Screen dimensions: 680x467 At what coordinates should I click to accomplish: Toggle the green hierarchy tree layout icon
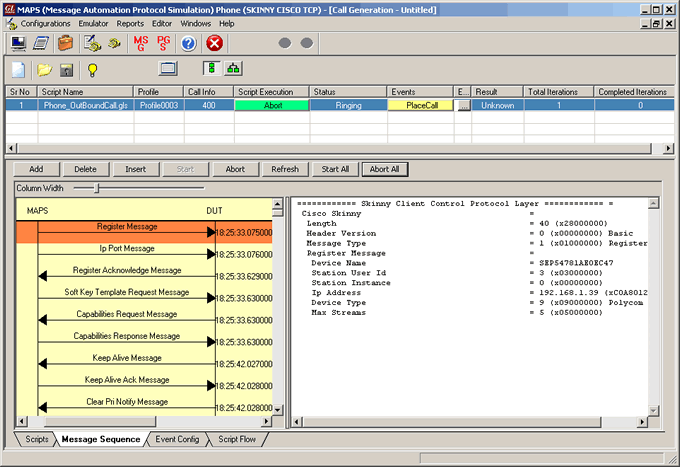tap(233, 69)
